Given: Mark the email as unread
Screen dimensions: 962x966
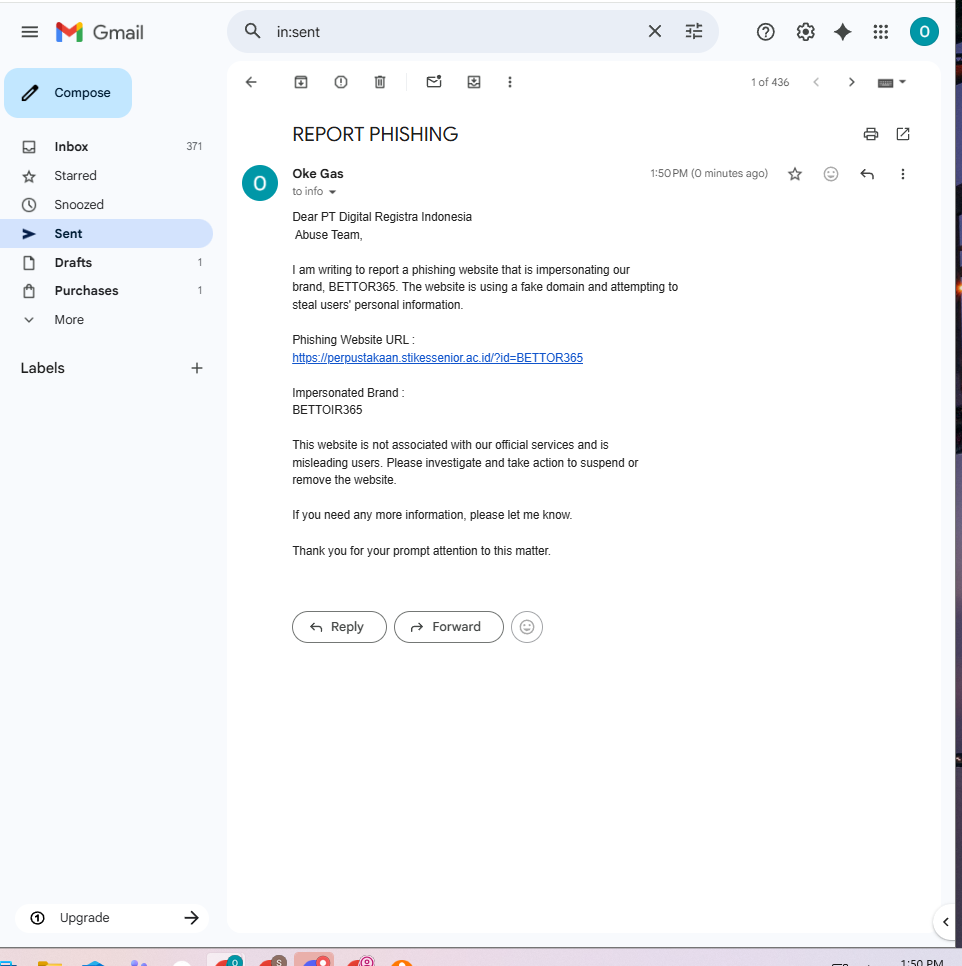Looking at the screenshot, I should 434,81.
